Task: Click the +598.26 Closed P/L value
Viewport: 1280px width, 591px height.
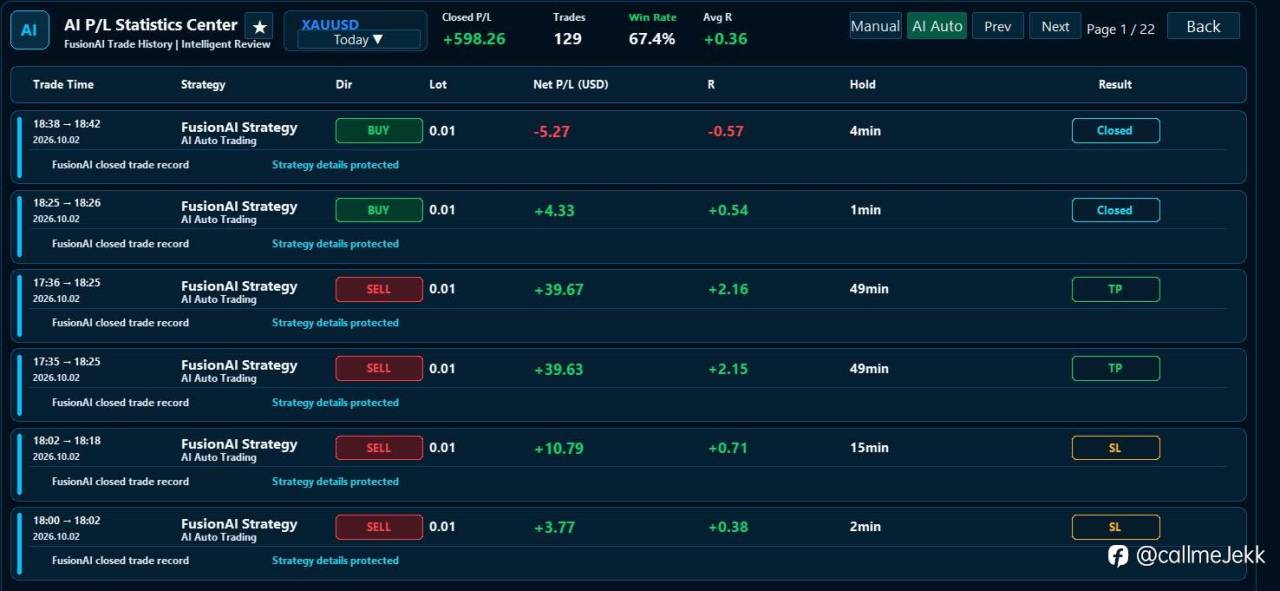Action: [x=474, y=39]
